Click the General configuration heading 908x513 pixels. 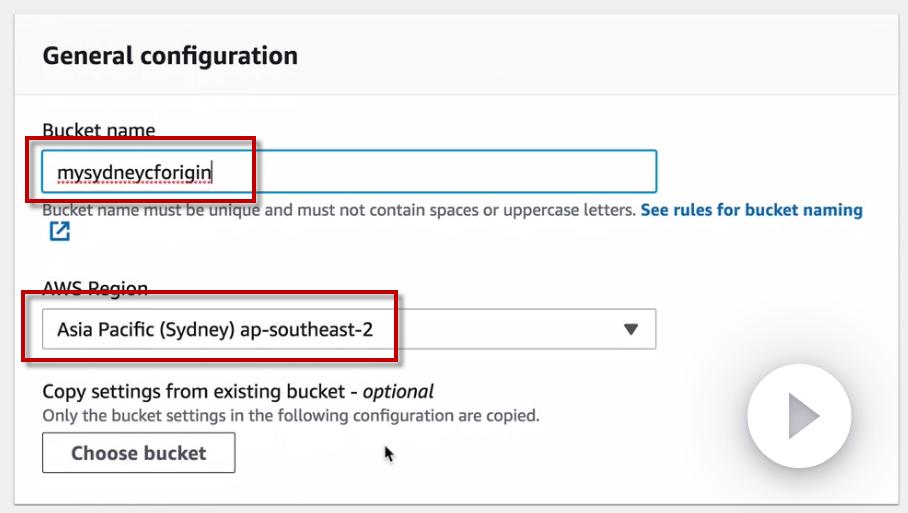pyautogui.click(x=170, y=55)
